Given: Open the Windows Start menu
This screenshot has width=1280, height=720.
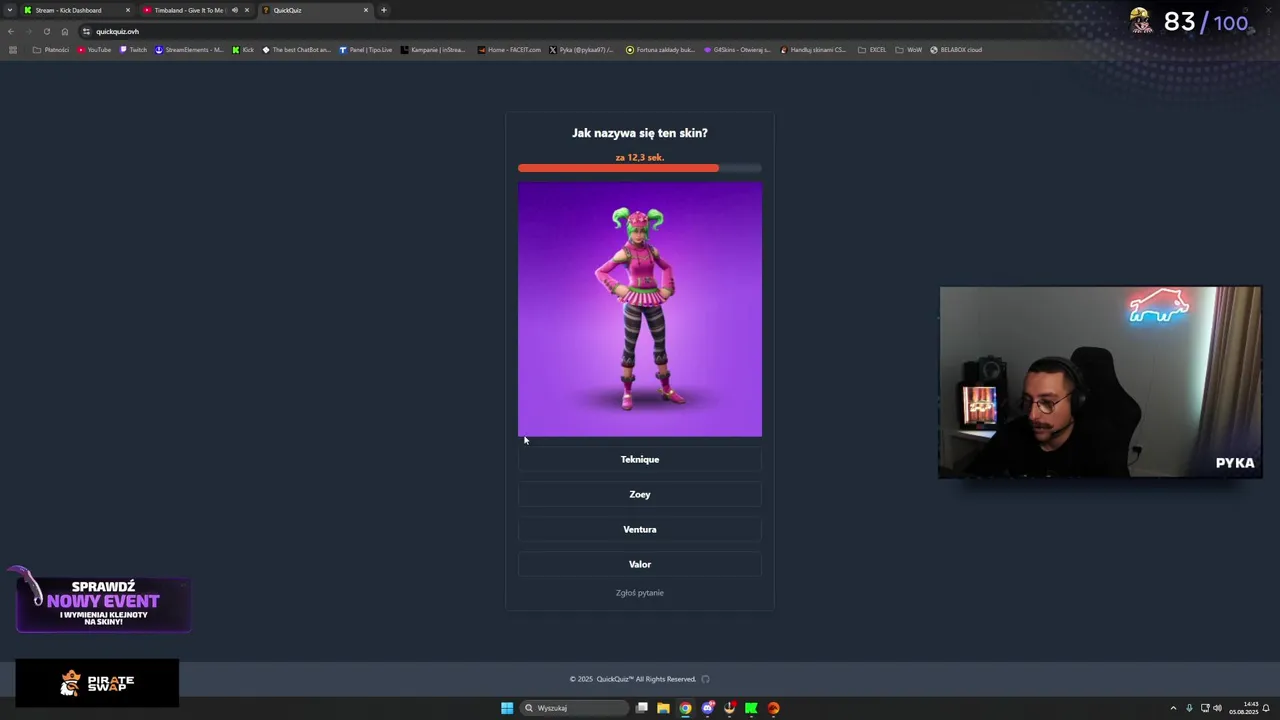Looking at the screenshot, I should 507,708.
